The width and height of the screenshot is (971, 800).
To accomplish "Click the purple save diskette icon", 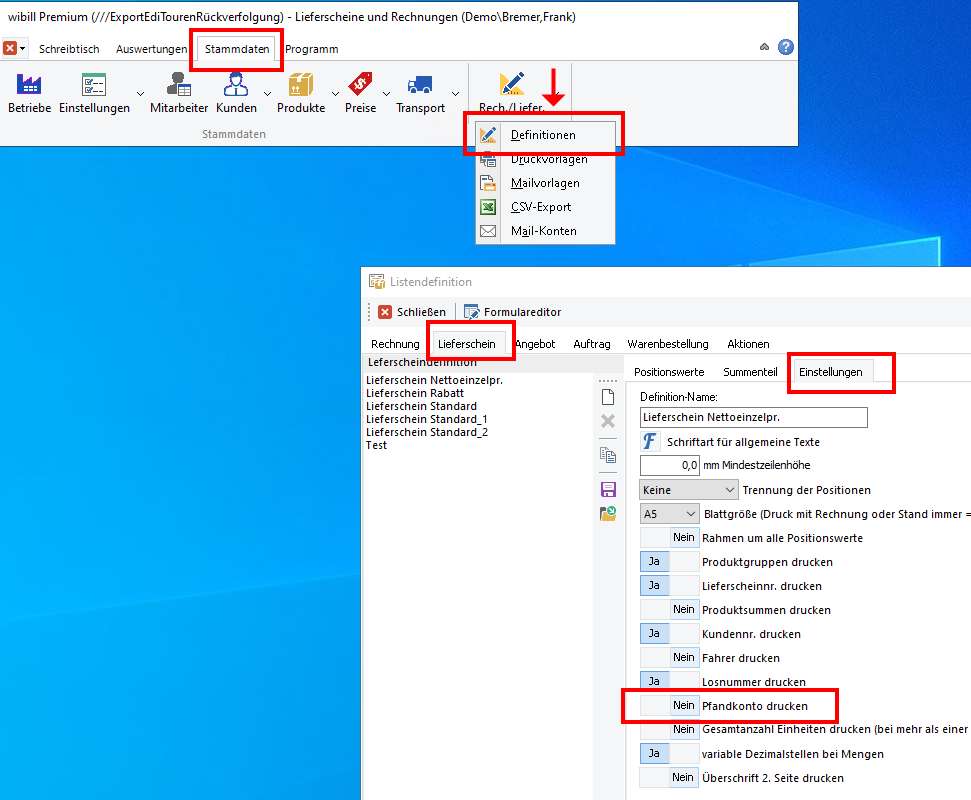I will pos(608,489).
